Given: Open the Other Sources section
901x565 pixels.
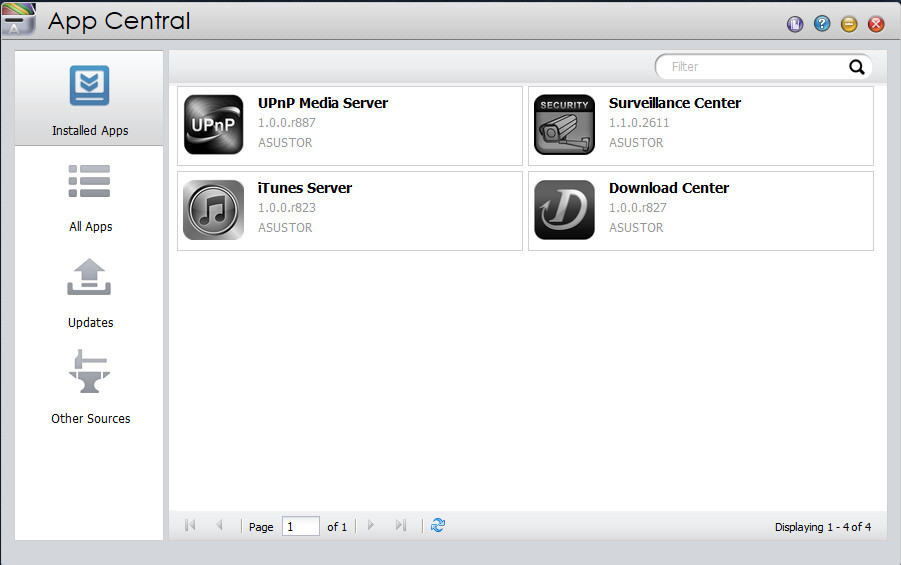Looking at the screenshot, I should pos(90,389).
